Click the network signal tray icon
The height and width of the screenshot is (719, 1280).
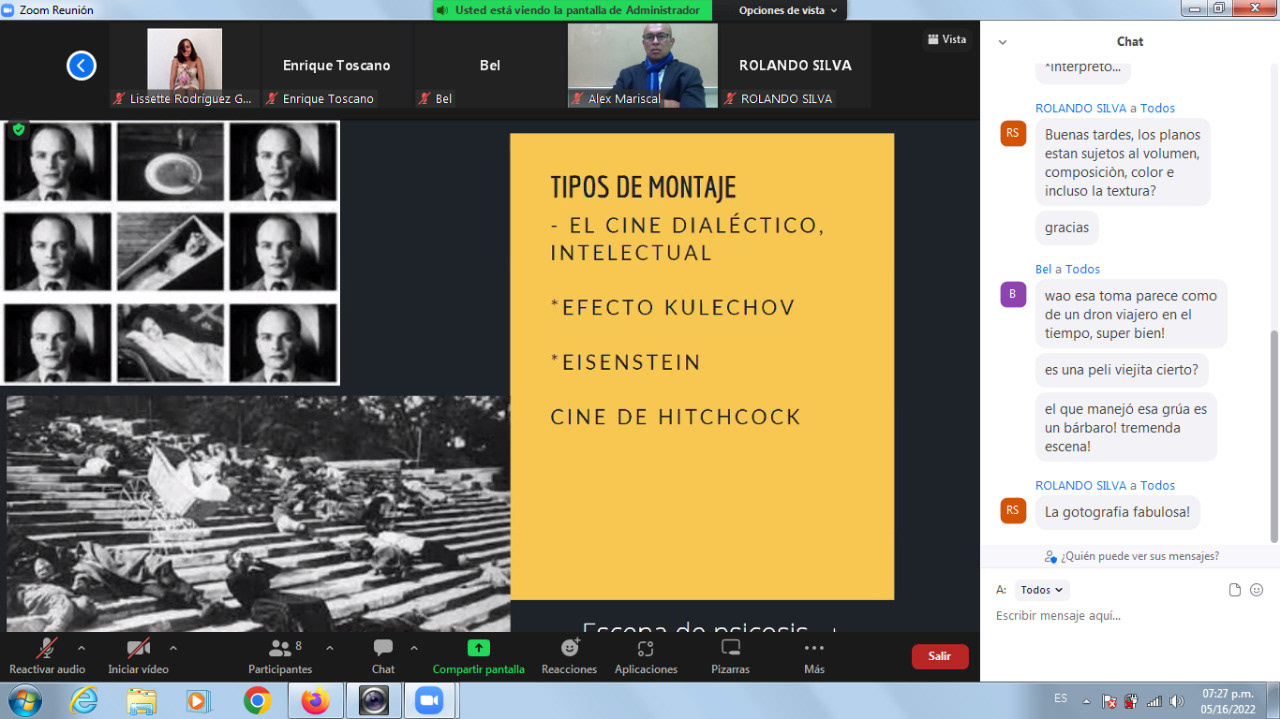coord(1154,701)
